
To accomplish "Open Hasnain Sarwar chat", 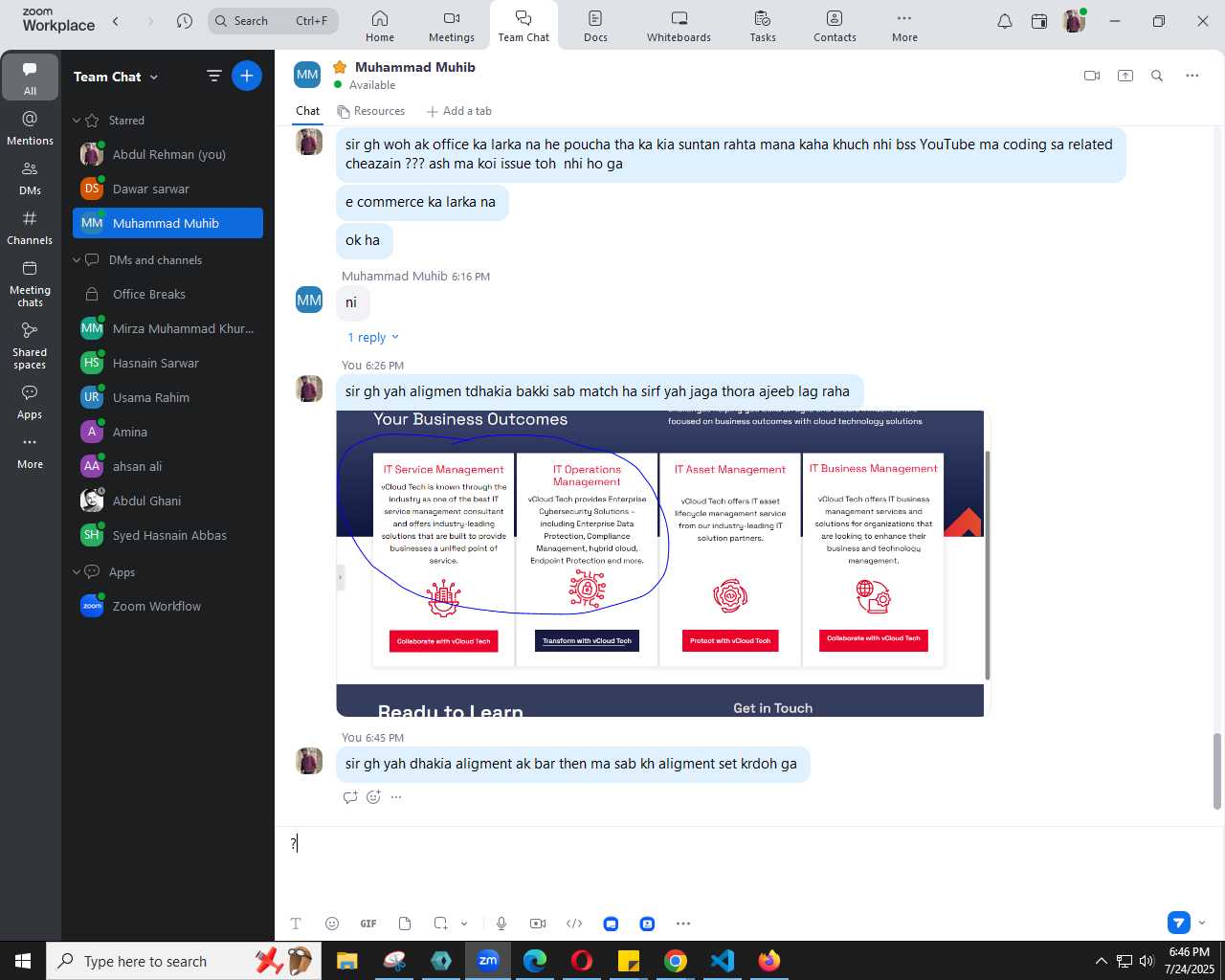I will pos(167,363).
